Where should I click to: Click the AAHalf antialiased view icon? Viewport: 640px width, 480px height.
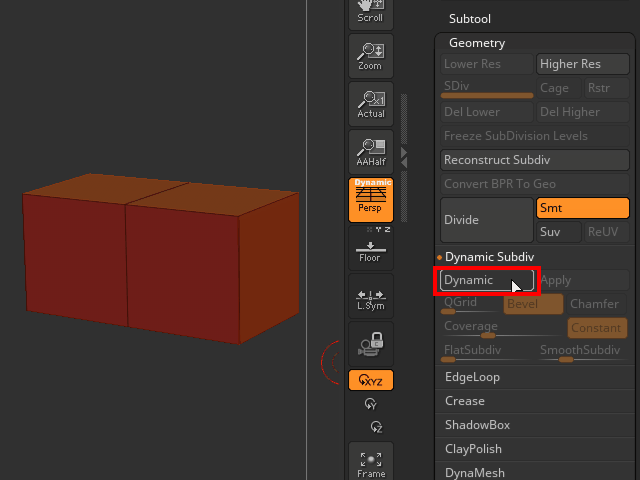(x=370, y=151)
